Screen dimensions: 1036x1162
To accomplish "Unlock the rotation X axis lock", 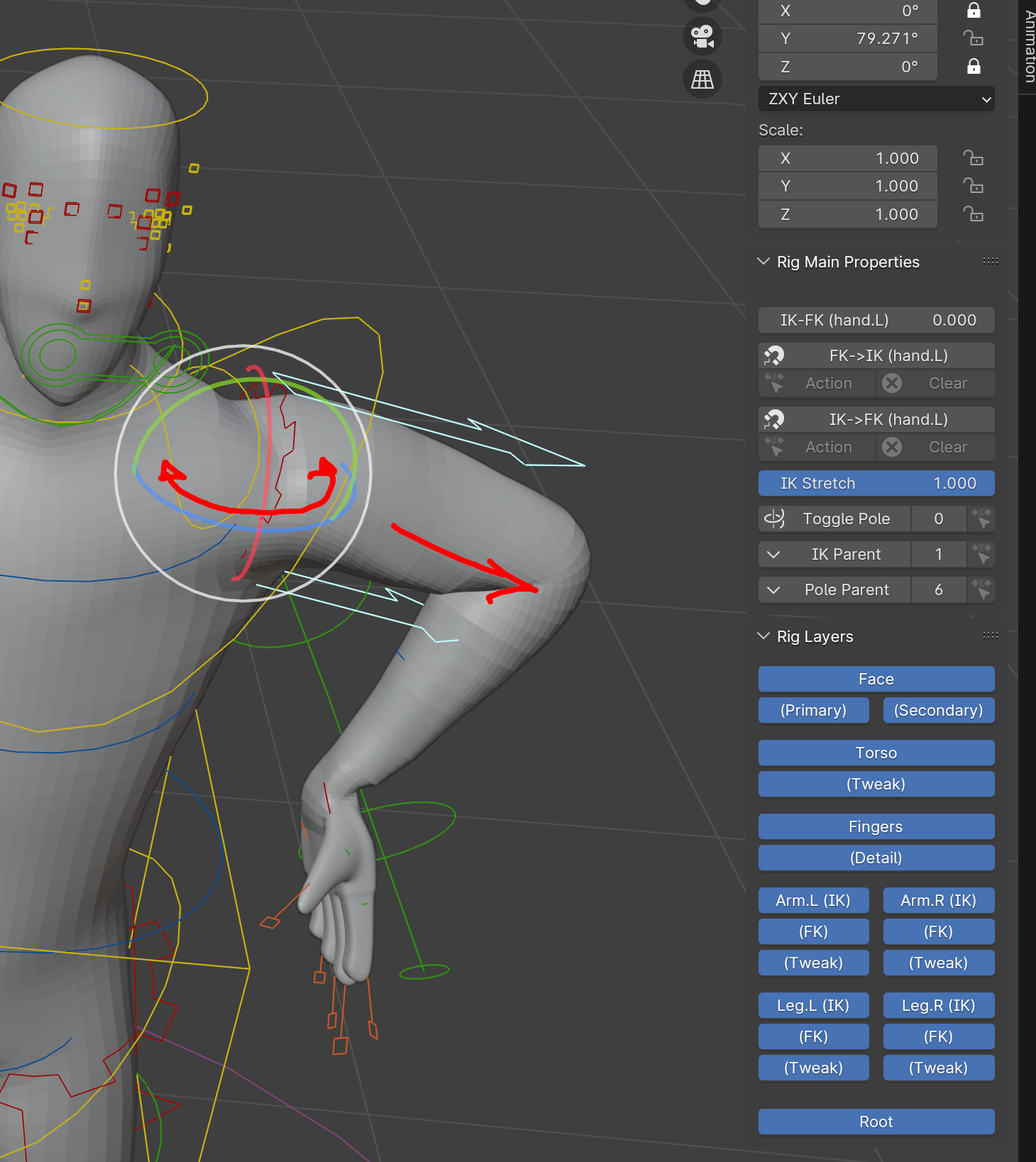I will click(x=974, y=11).
